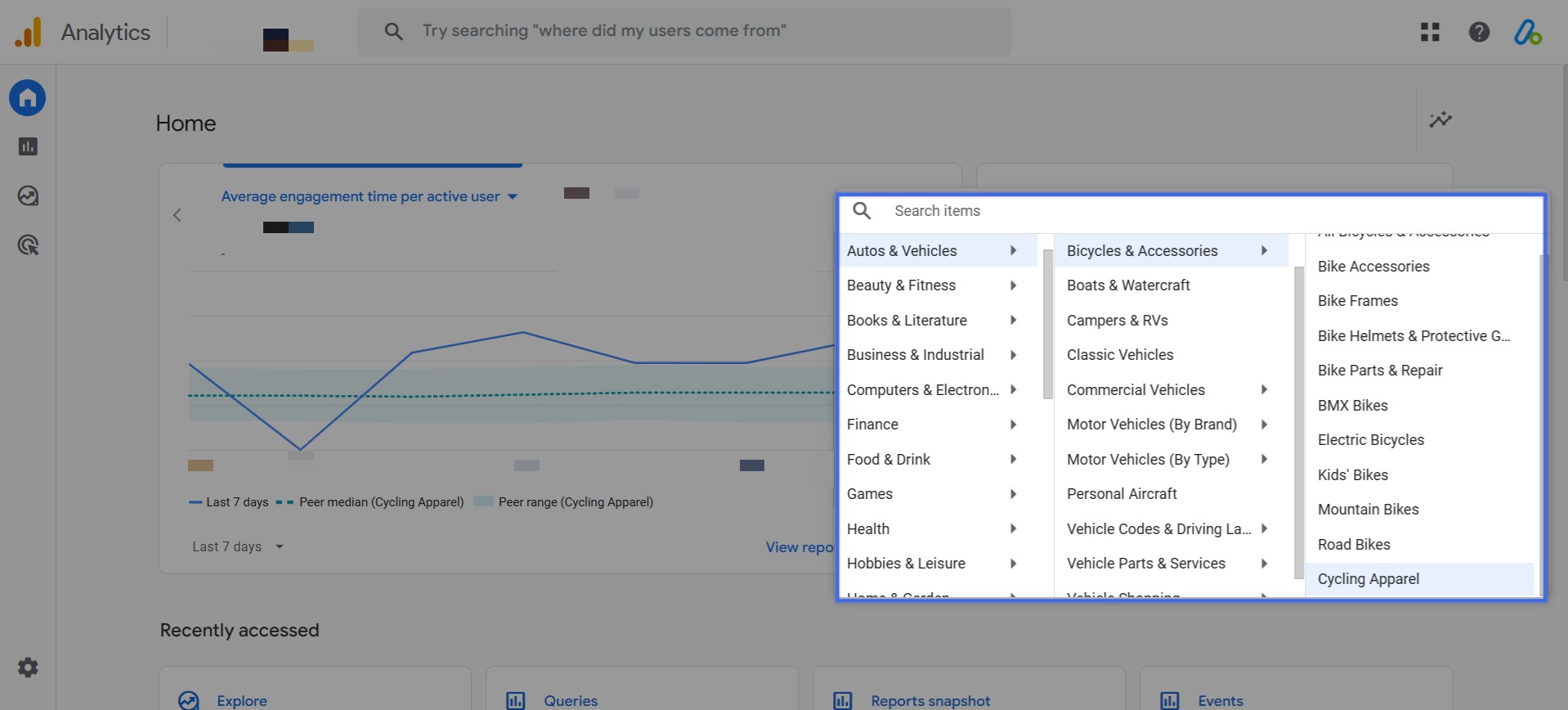Open the Explore recently accessed link

[242, 701]
